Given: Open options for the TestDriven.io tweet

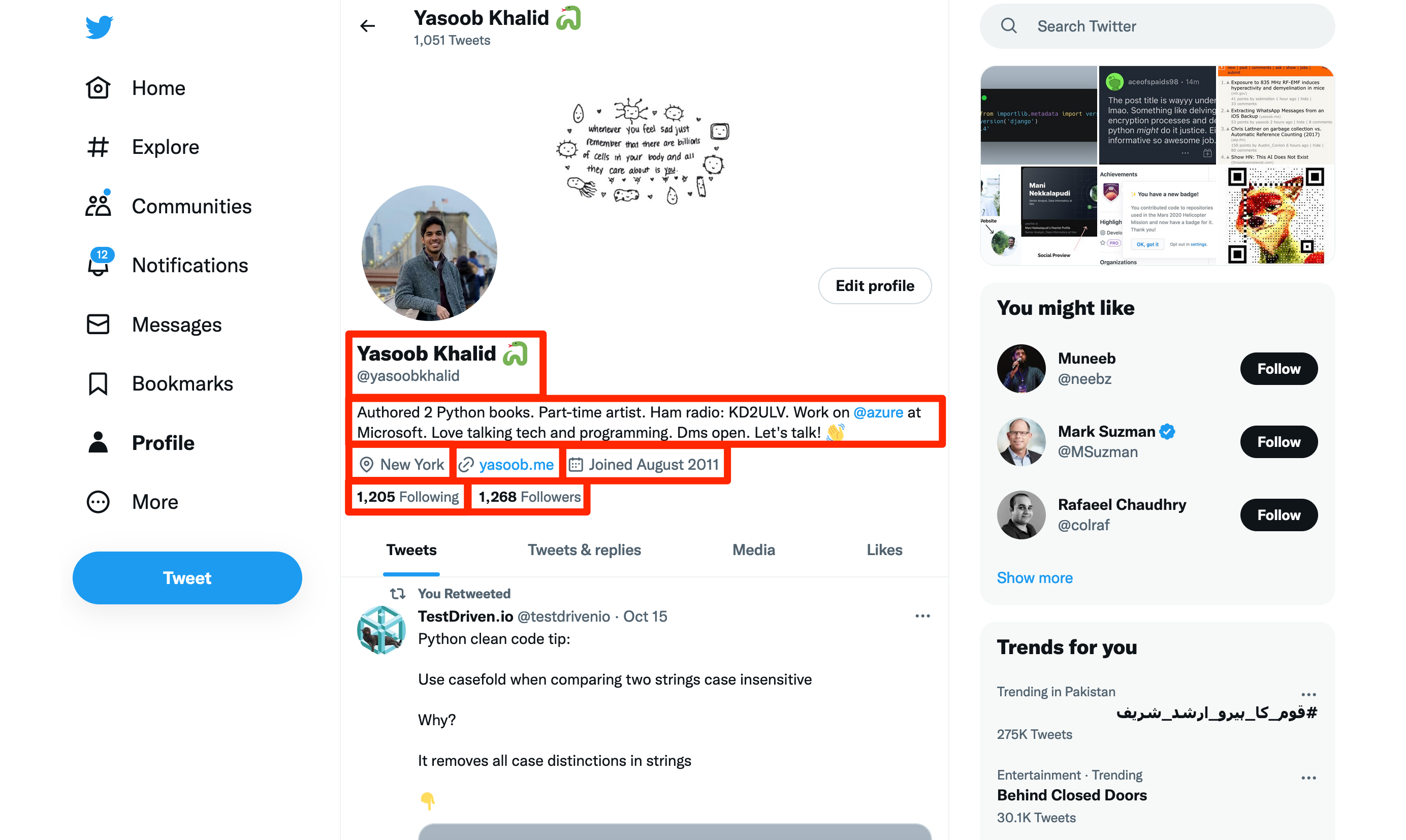Looking at the screenshot, I should [x=922, y=616].
